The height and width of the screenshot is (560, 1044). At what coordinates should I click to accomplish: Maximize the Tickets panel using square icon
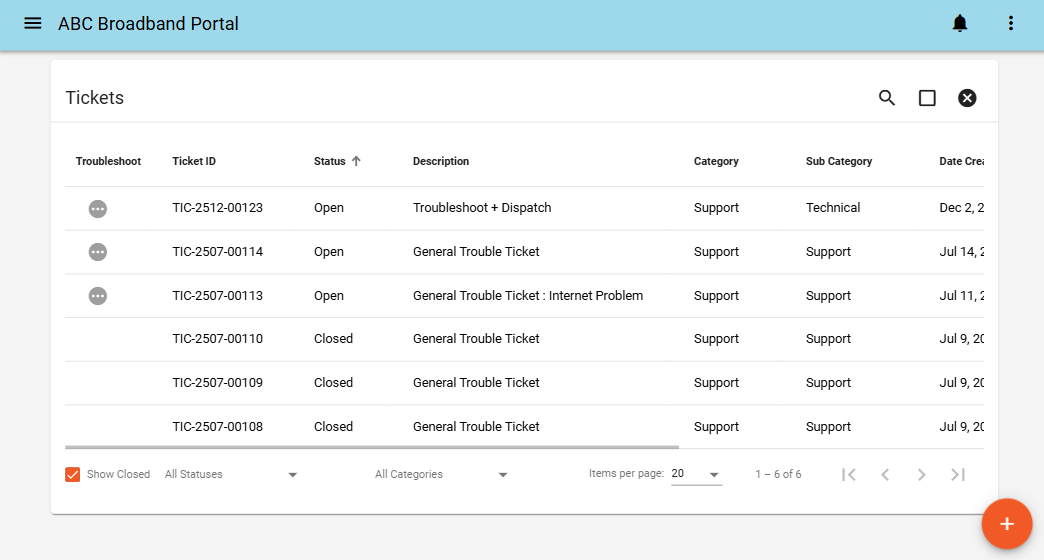[927, 98]
